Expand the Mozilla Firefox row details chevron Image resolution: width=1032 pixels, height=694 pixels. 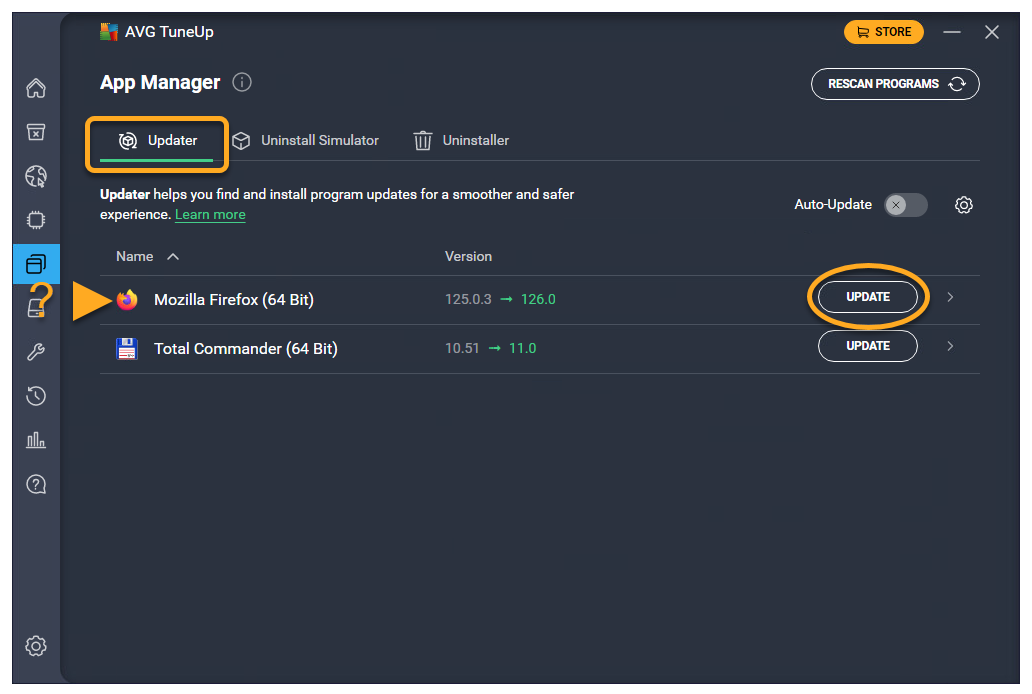(950, 297)
